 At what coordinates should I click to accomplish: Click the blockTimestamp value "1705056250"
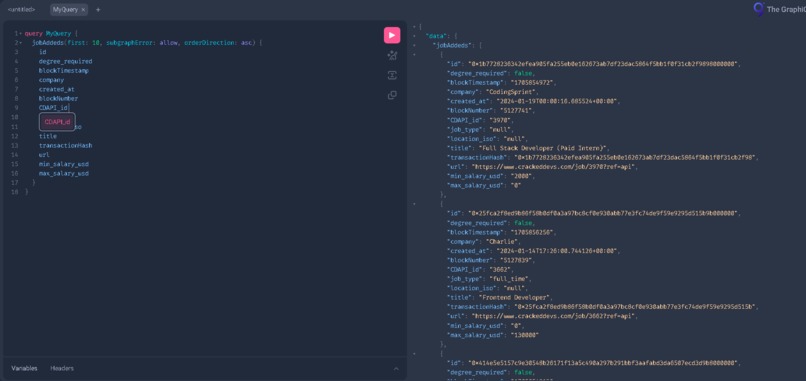coord(533,232)
